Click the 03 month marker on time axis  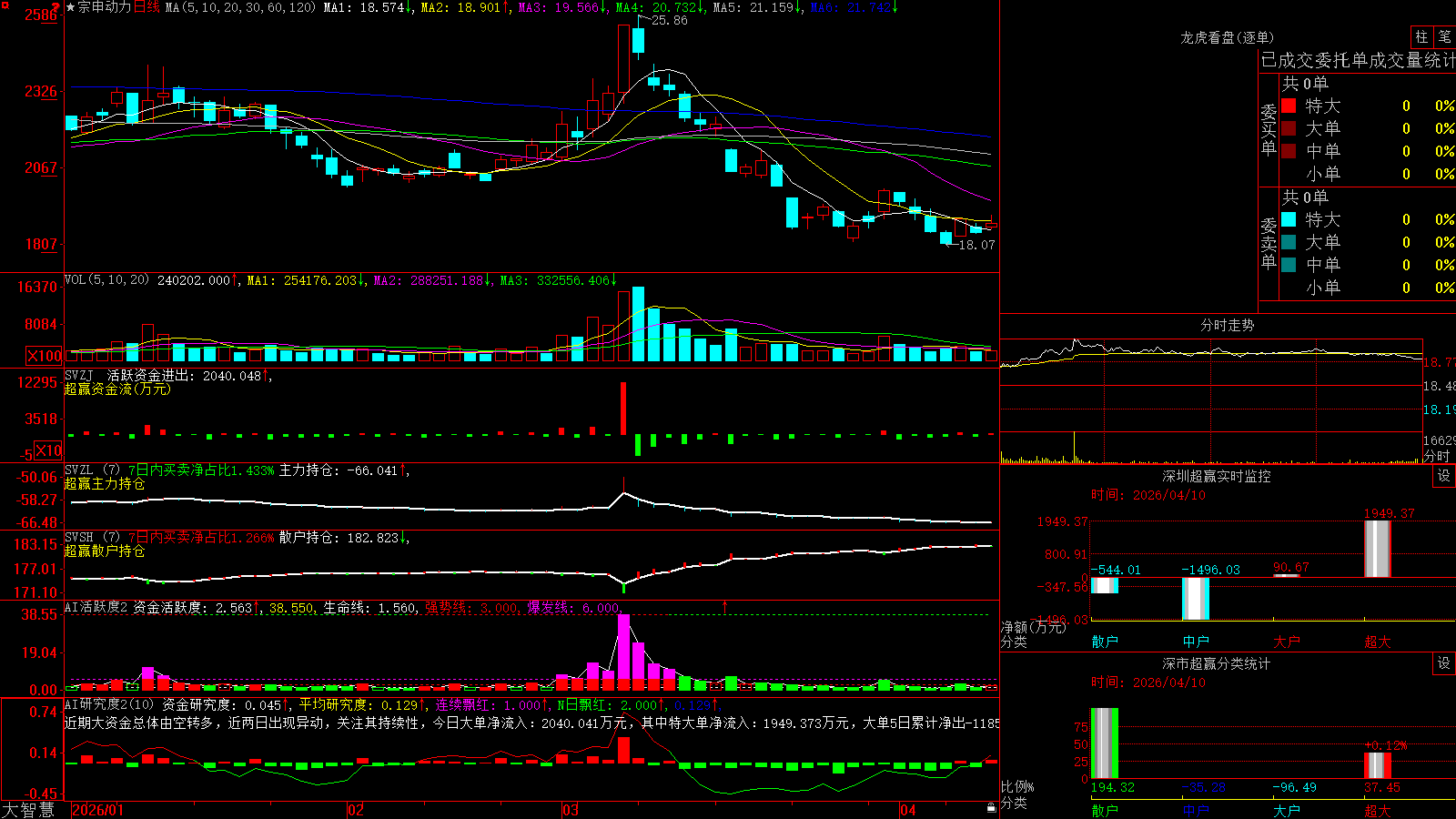pyautogui.click(x=571, y=810)
